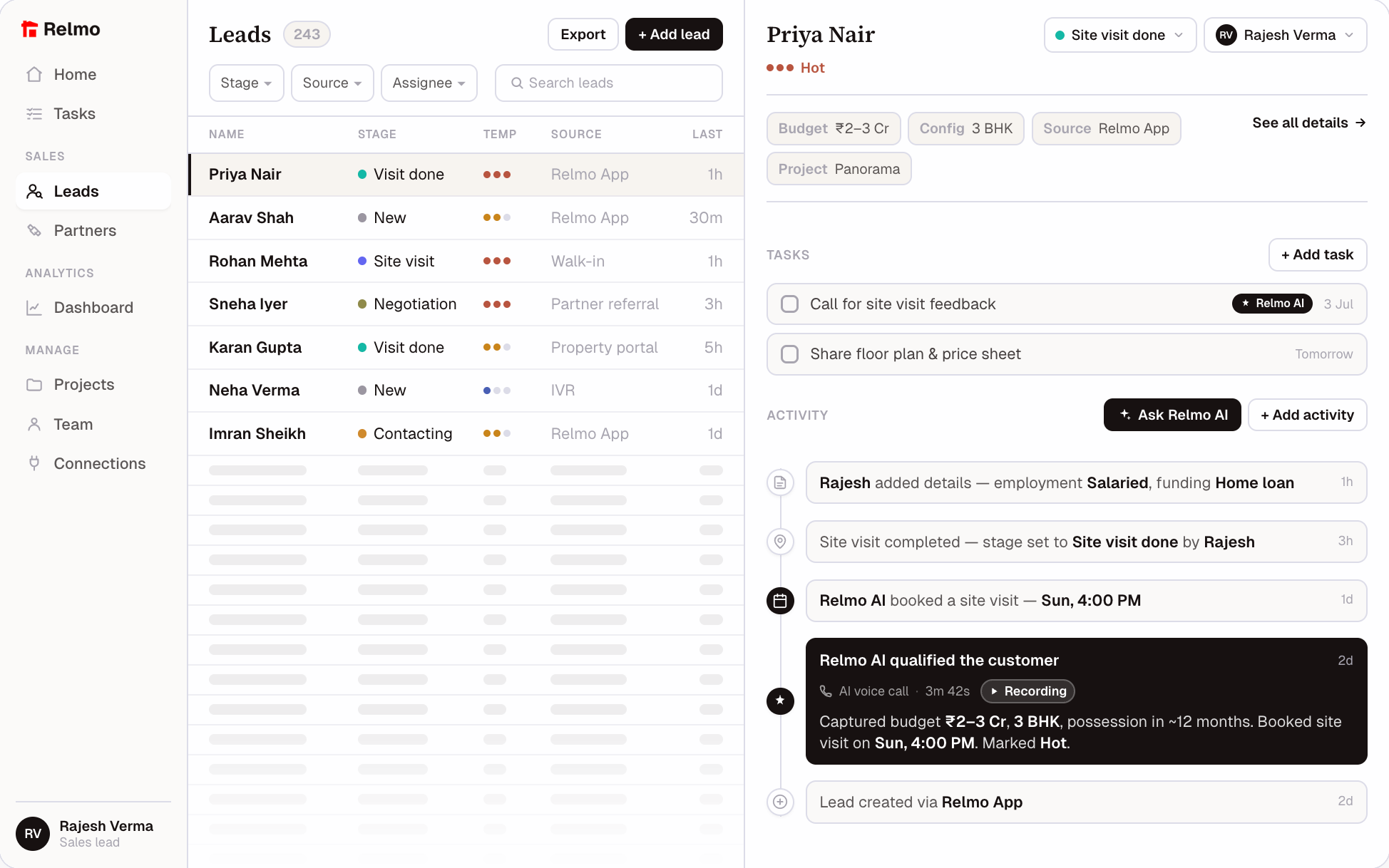Expand the Site visit done status dropdown
This screenshot has width=1389, height=868.
1119,35
